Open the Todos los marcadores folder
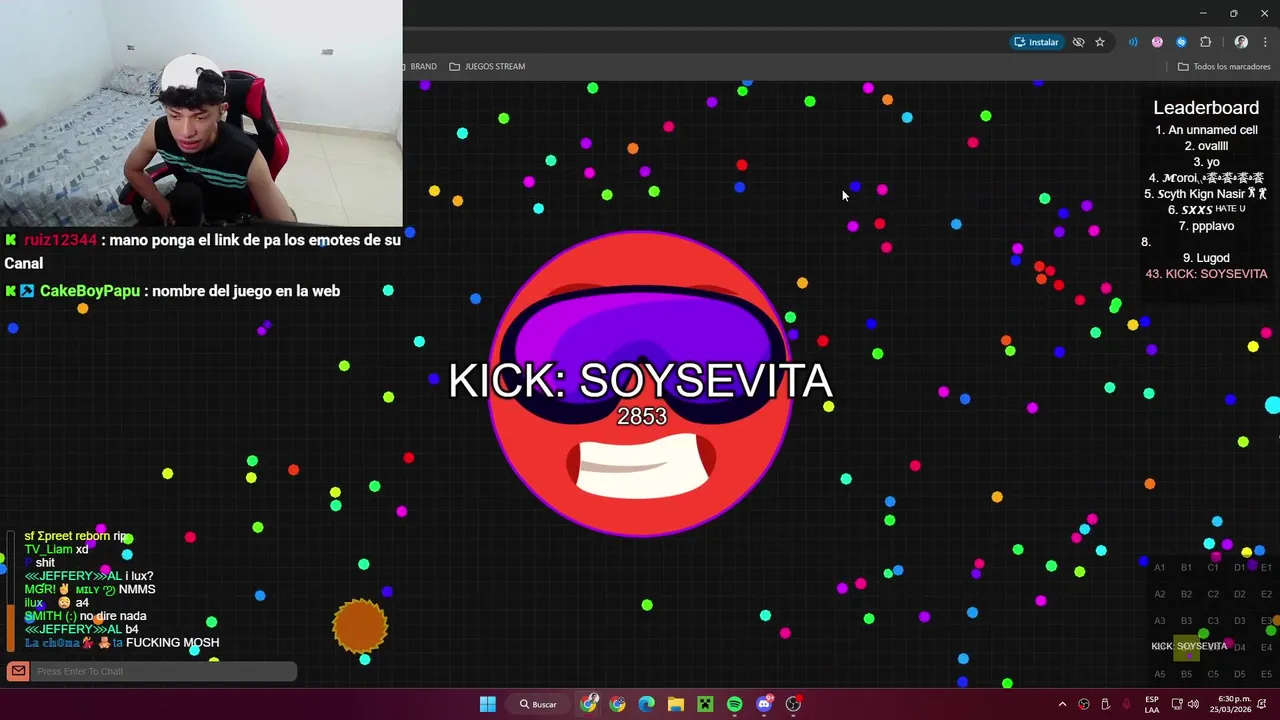Screen dimensions: 1280x720 (1224, 67)
